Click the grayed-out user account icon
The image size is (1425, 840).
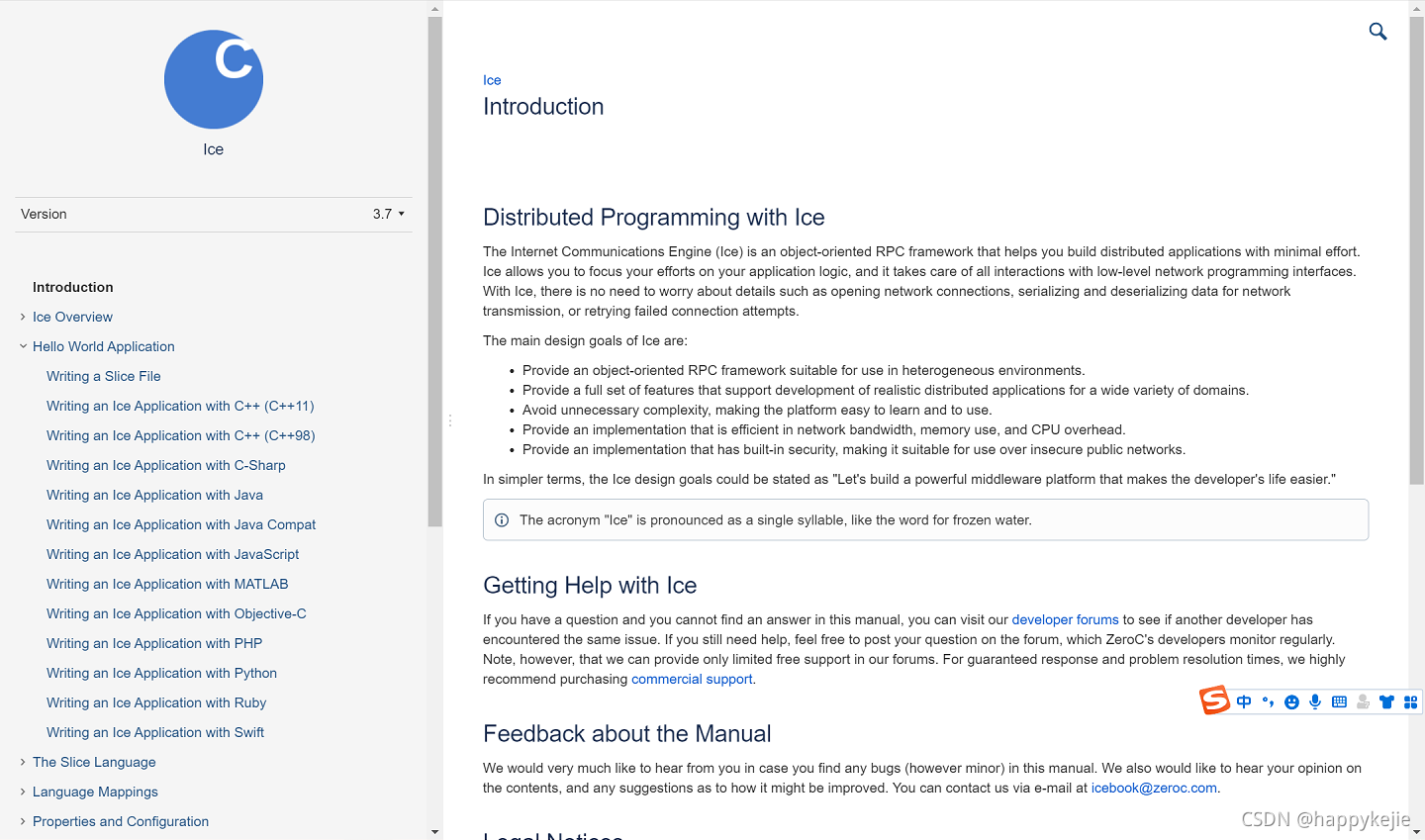coord(1363,701)
